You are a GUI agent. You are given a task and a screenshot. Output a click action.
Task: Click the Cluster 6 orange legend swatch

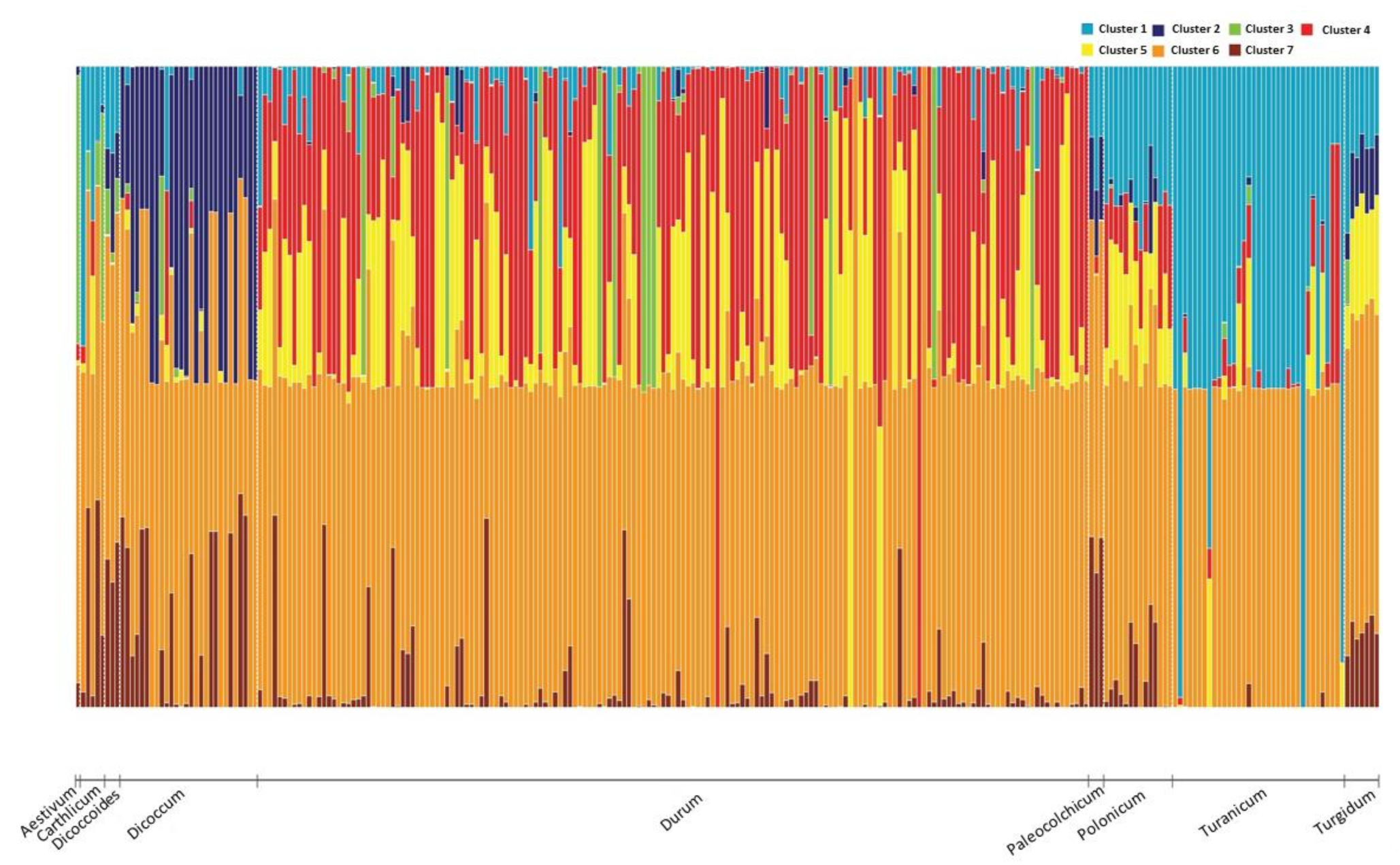1158,50
